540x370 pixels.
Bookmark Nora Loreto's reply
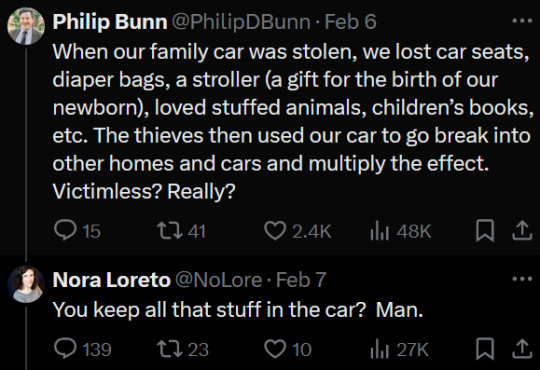tap(485, 349)
